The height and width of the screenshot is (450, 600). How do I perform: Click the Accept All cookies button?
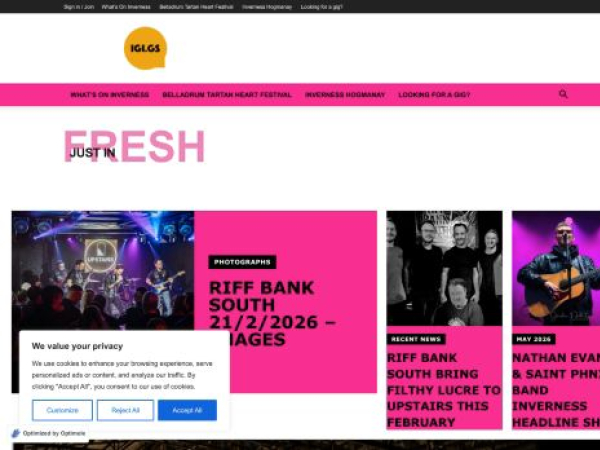187,410
